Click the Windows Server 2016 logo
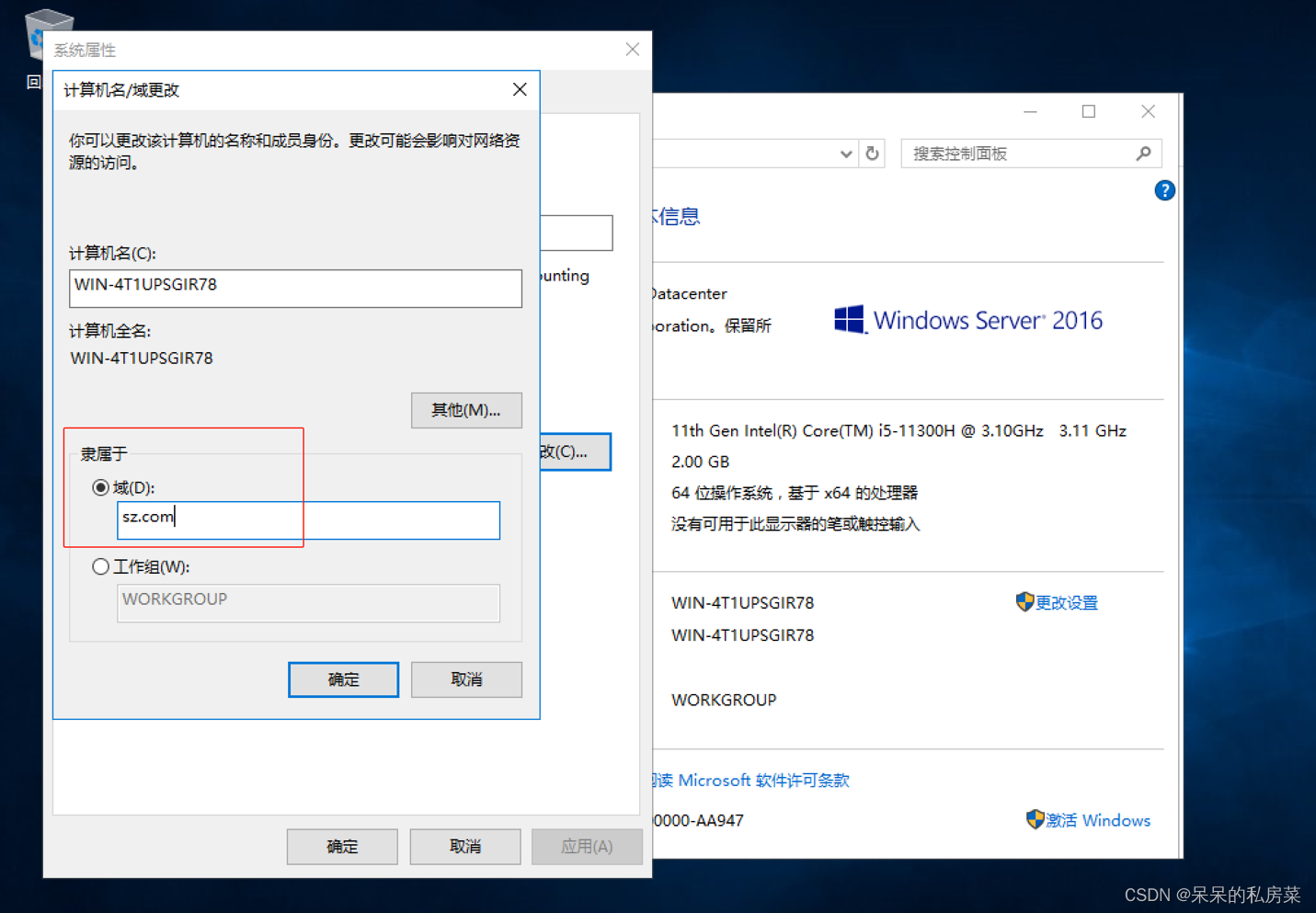This screenshot has height=913, width=1316. coord(967,320)
